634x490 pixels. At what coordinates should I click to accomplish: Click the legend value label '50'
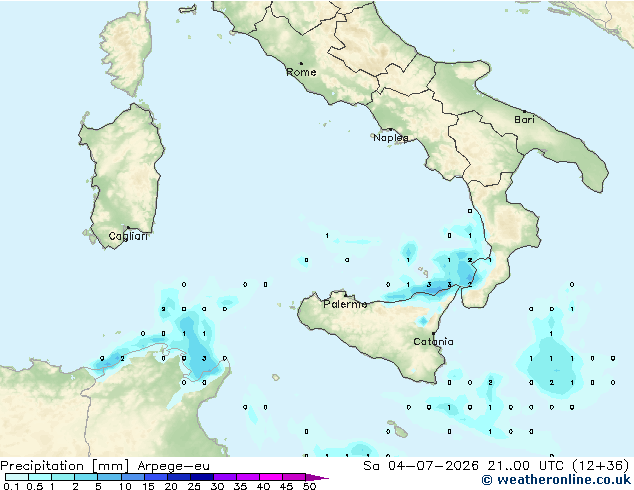click(309, 486)
